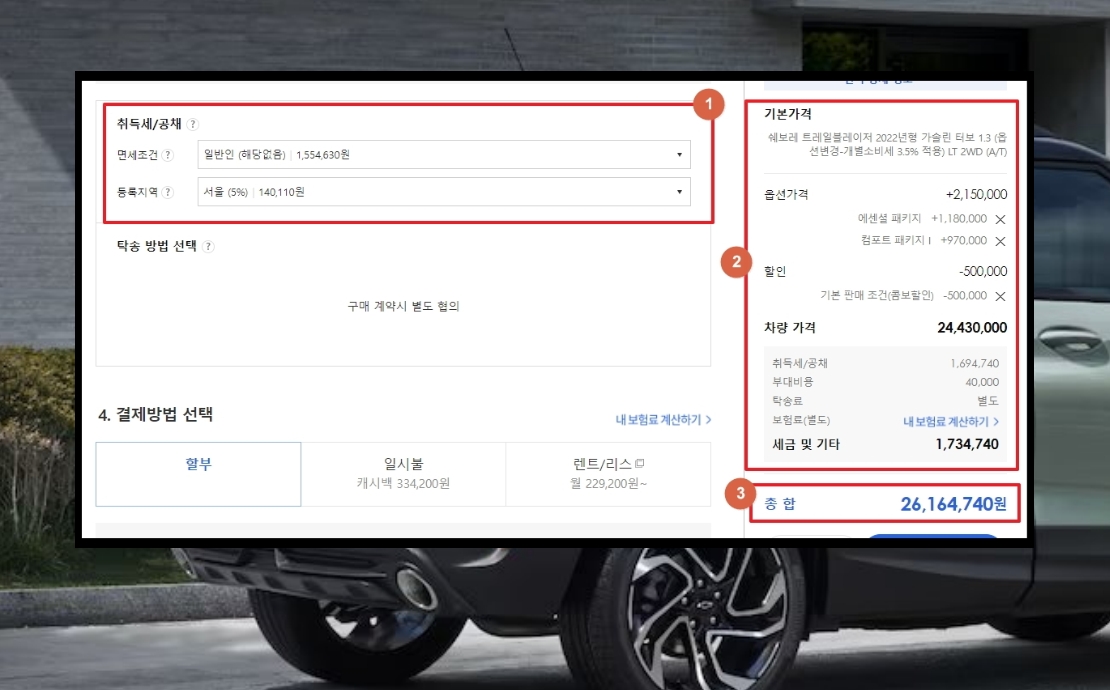1110x690 pixels.
Task: Select the 렌트/리스 payment tab
Action: 608,474
